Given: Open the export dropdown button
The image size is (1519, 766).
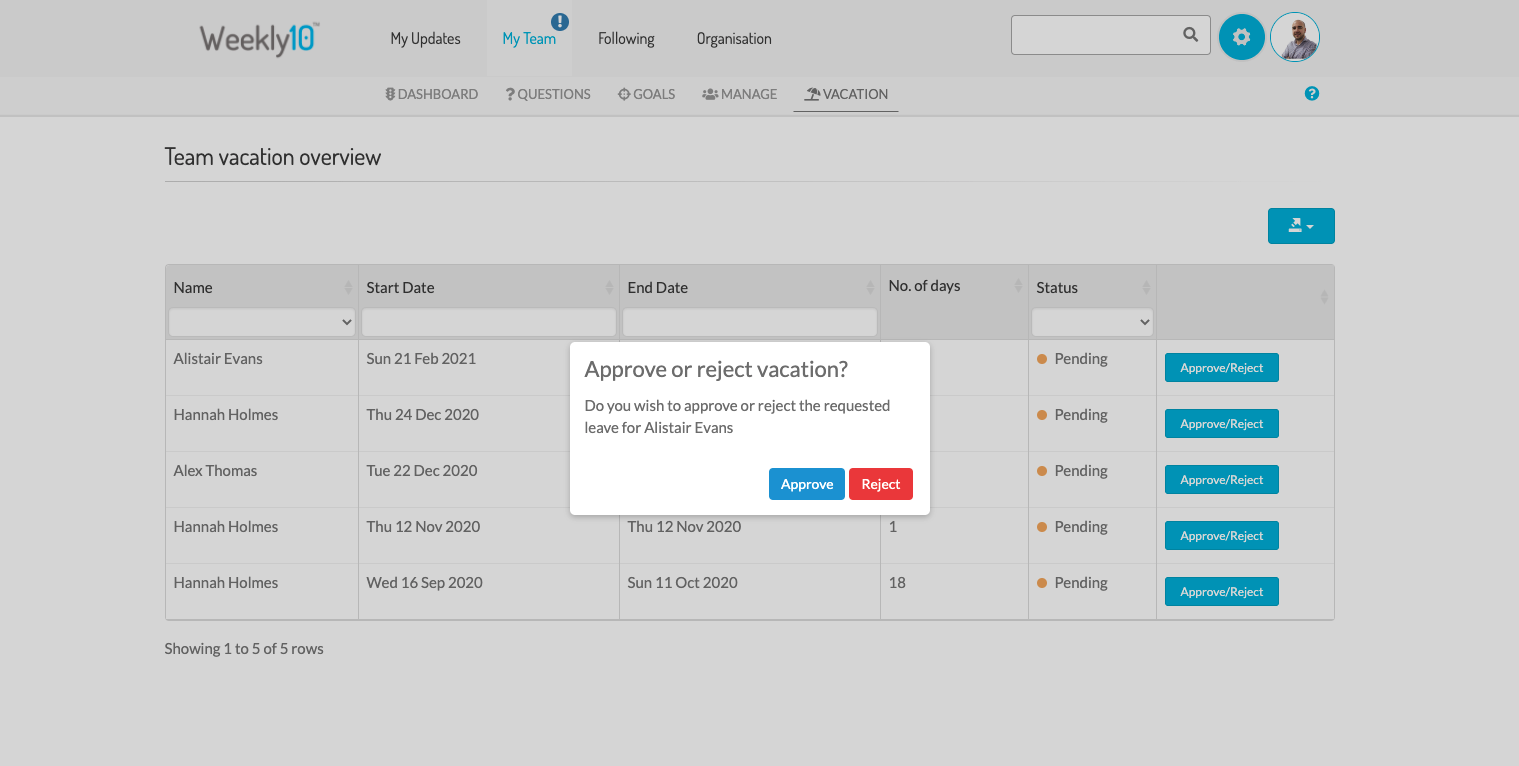Looking at the screenshot, I should click(1300, 226).
